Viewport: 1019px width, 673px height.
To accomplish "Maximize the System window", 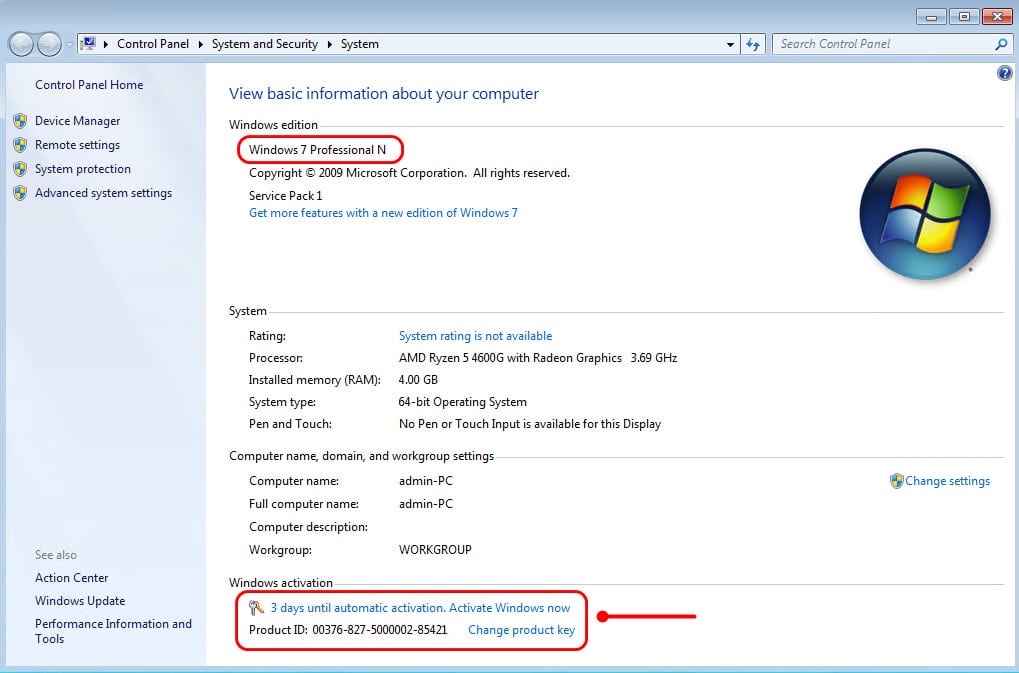I will (x=964, y=17).
